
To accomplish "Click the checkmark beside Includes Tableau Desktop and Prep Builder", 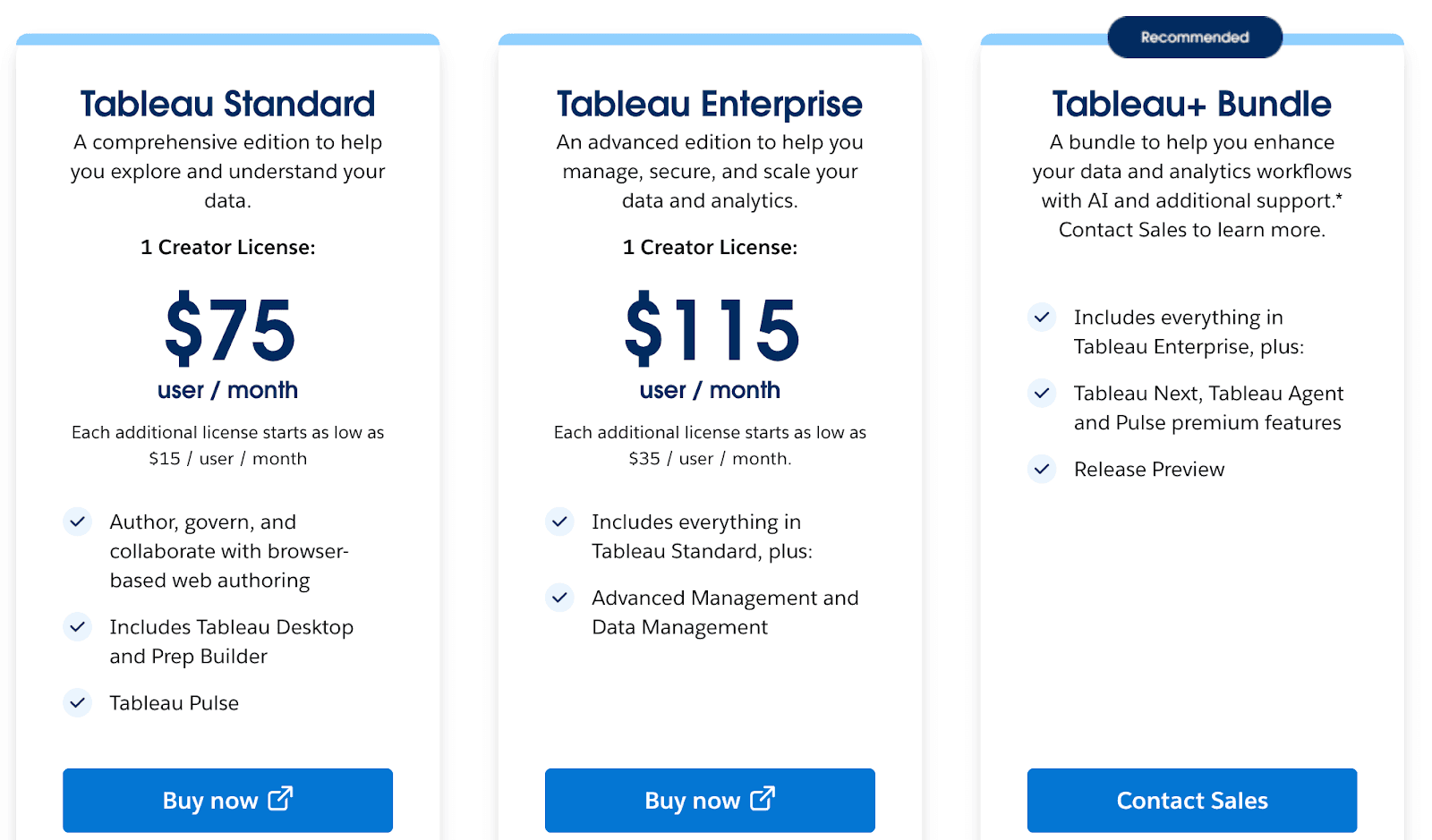I will coord(78,627).
